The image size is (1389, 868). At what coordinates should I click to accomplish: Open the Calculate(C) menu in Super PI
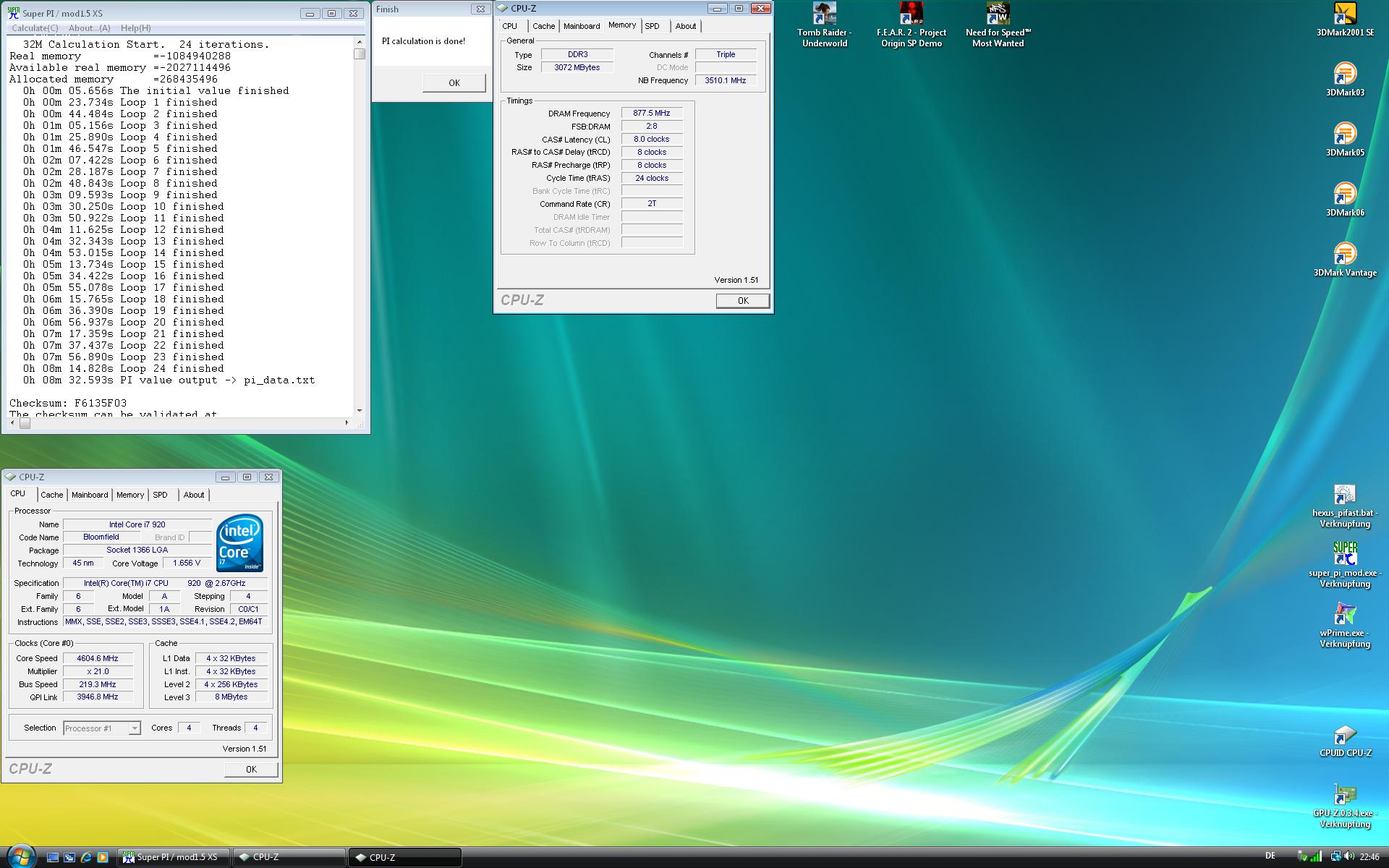pyautogui.click(x=35, y=28)
